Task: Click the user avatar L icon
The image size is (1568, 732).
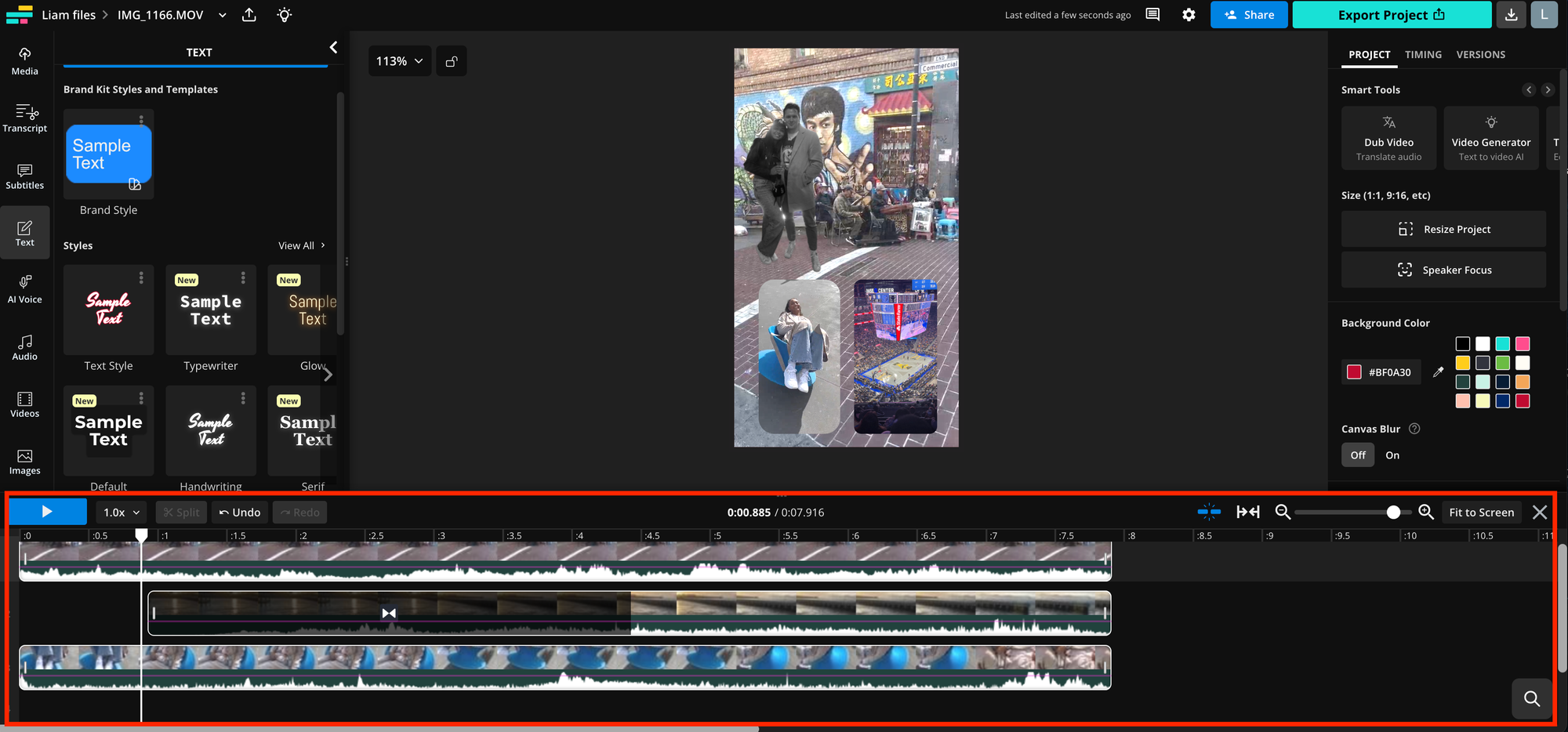Action: tap(1544, 15)
